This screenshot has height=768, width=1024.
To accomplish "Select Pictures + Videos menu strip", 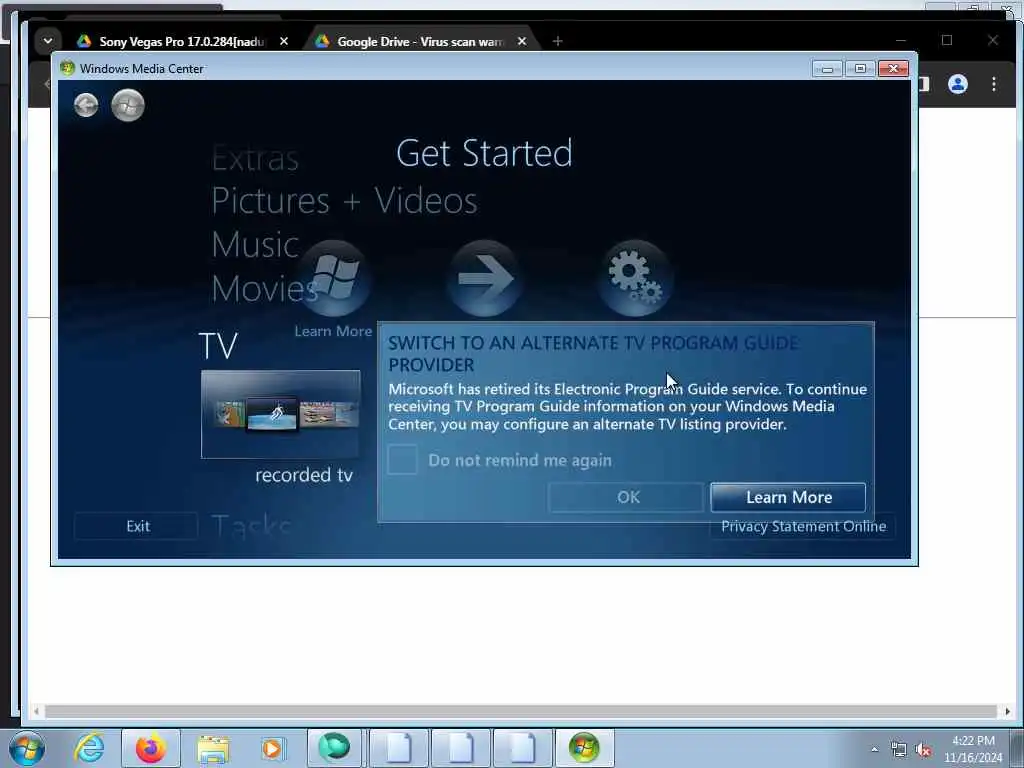I will [344, 200].
